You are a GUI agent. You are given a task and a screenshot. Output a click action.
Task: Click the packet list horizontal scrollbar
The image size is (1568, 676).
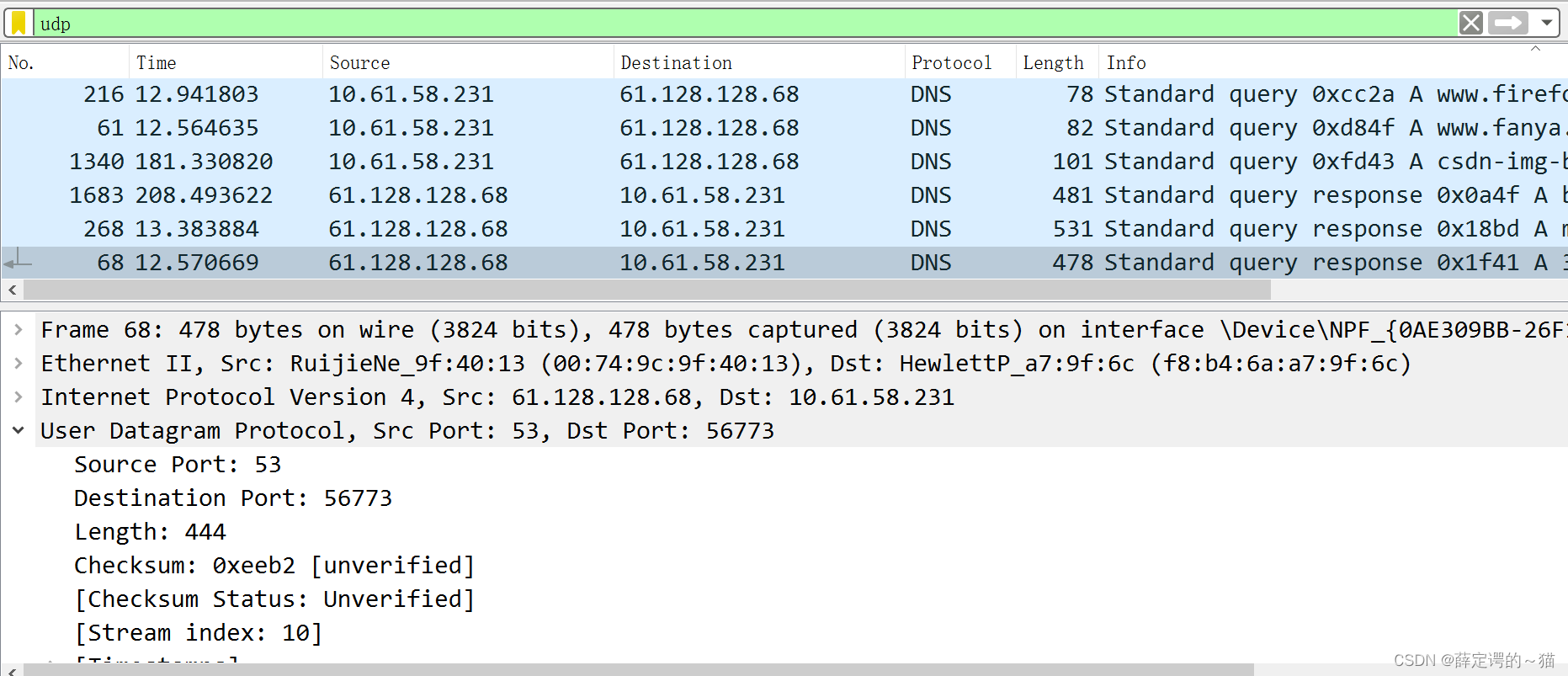[x=646, y=290]
